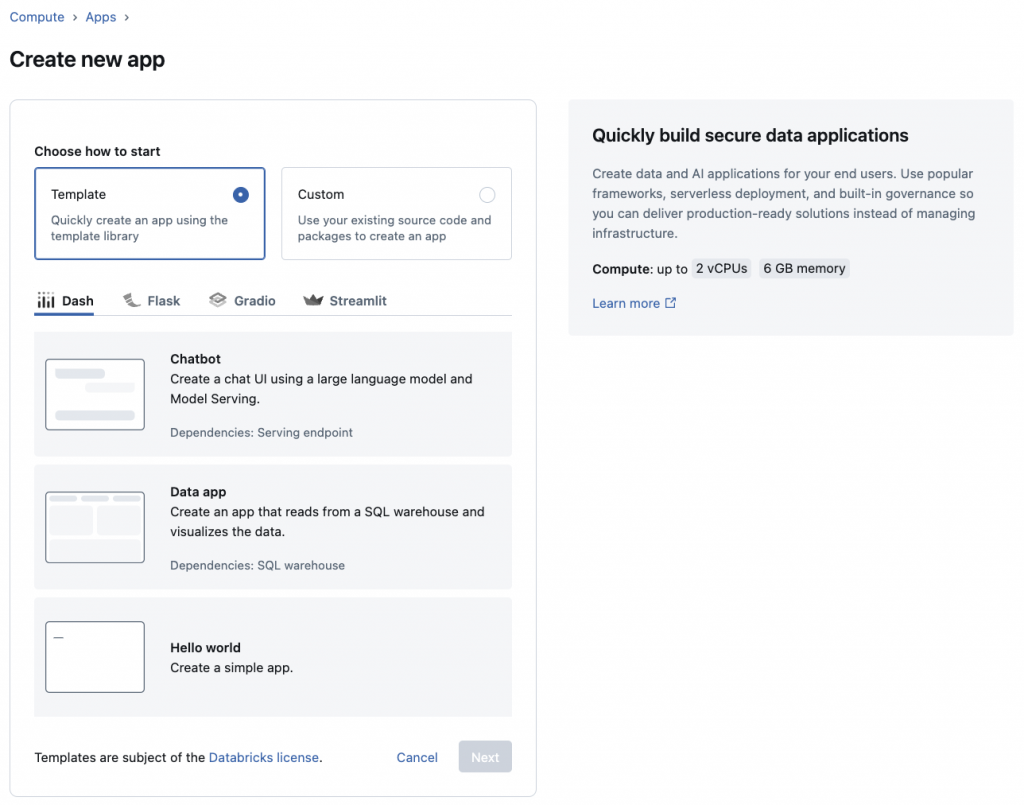Select the Data app template thumbnail
Viewport: 1024px width, 805px height.
pyautogui.click(x=95, y=527)
